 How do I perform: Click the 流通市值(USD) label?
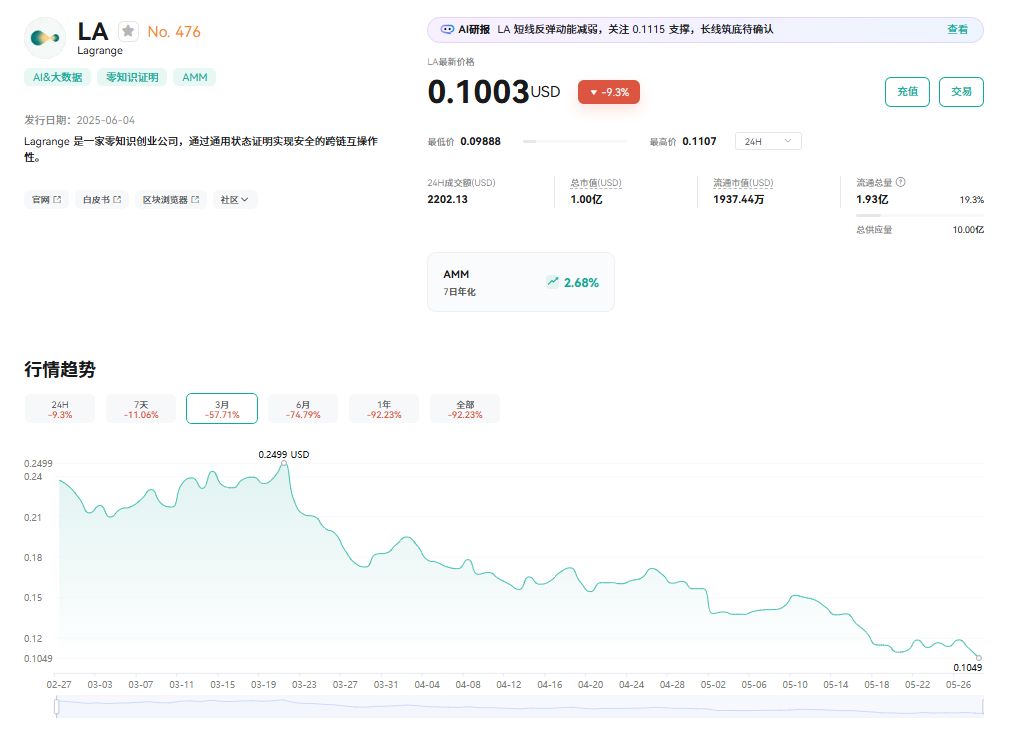tap(743, 183)
